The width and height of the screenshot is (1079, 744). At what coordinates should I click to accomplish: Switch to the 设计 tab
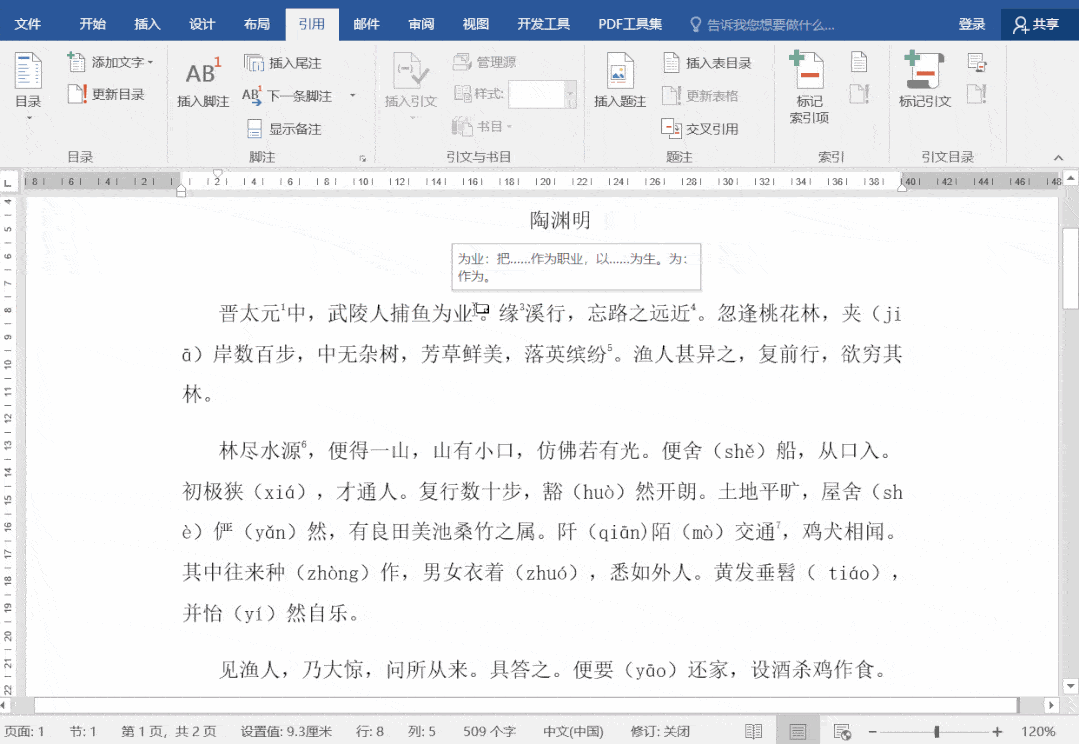(202, 24)
